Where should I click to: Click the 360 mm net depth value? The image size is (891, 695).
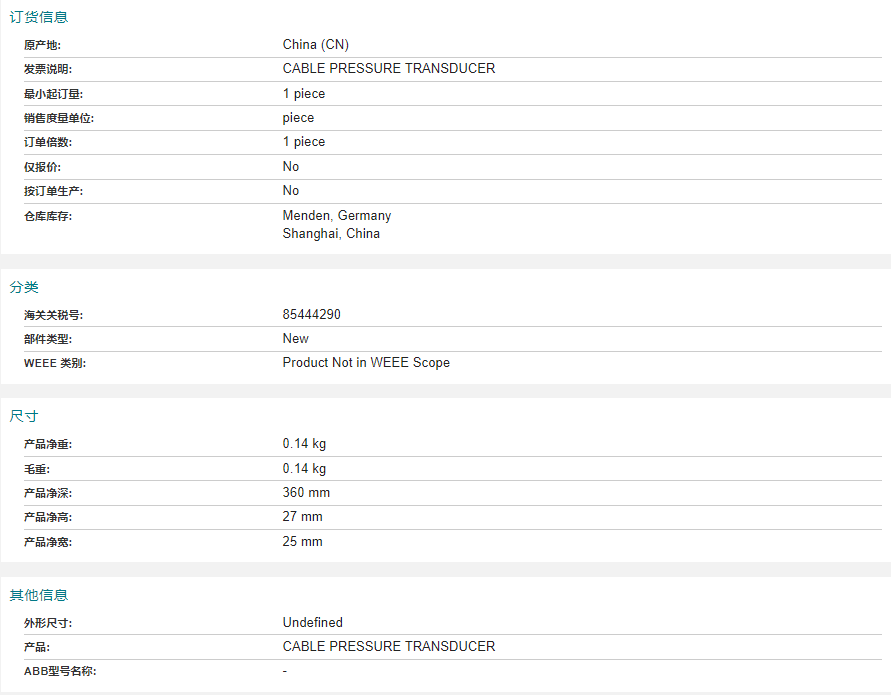(306, 492)
